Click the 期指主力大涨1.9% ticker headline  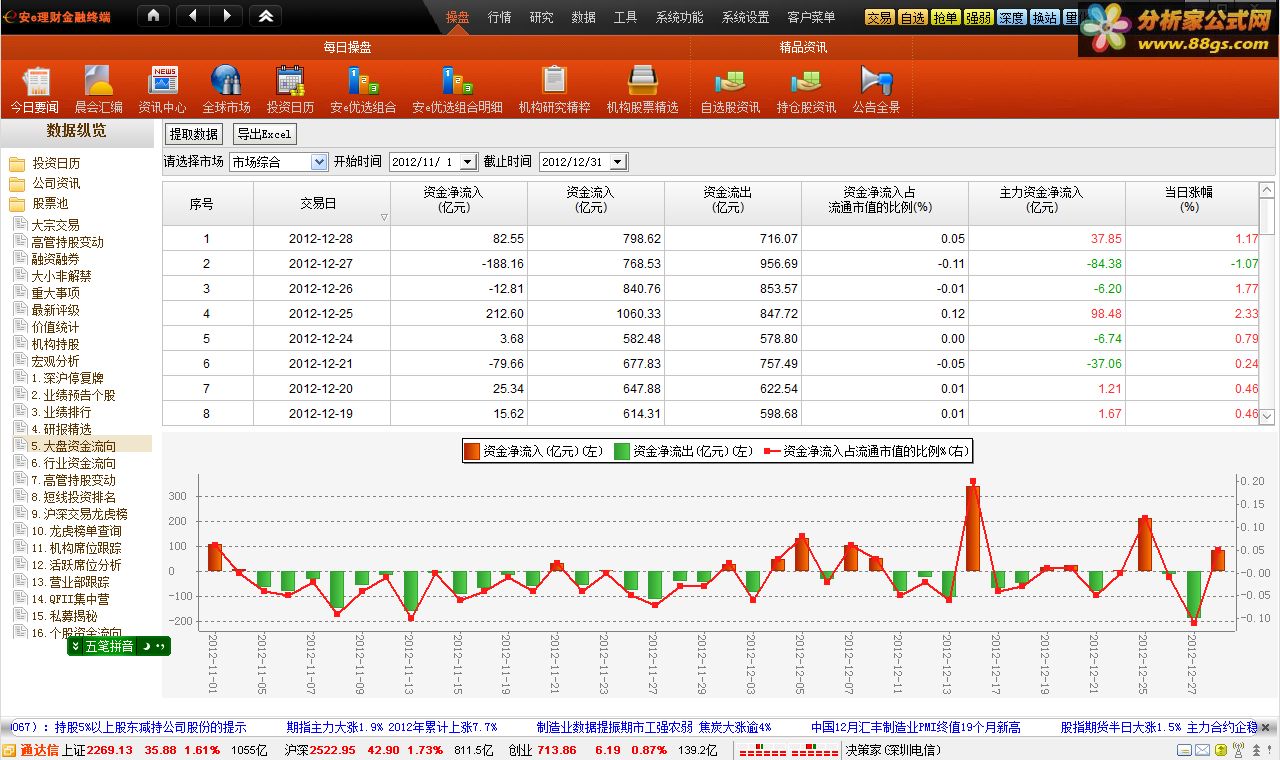coord(391,727)
